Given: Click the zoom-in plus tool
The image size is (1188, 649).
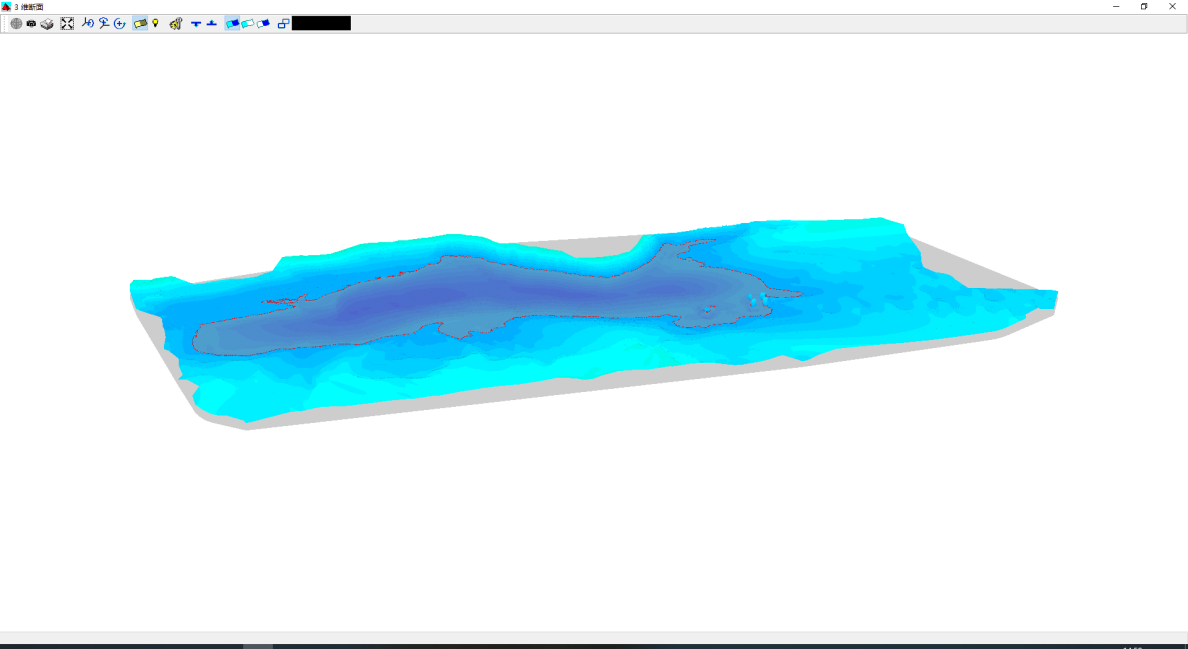Looking at the screenshot, I should point(119,23).
